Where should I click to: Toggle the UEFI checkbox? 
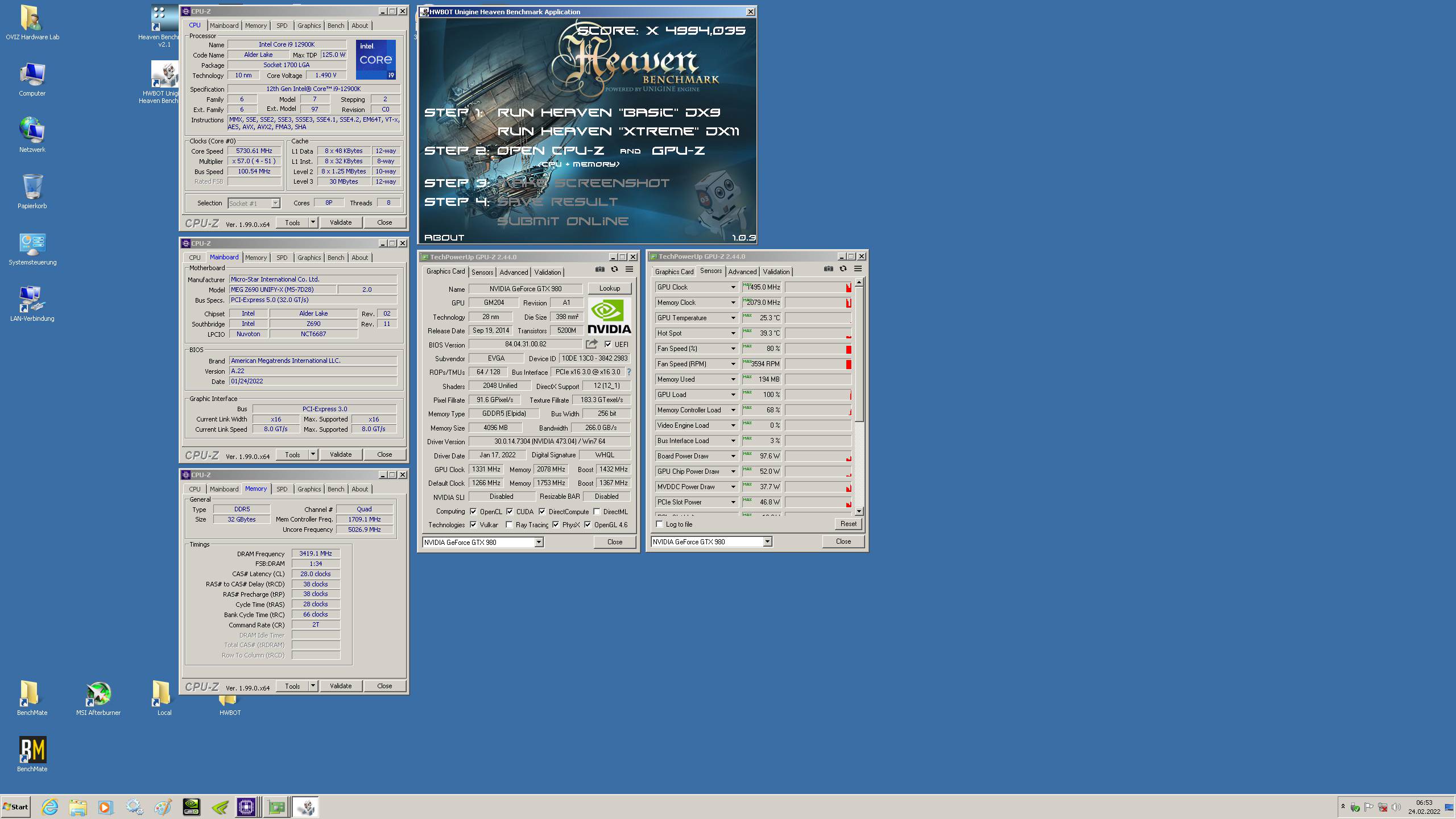coord(608,344)
